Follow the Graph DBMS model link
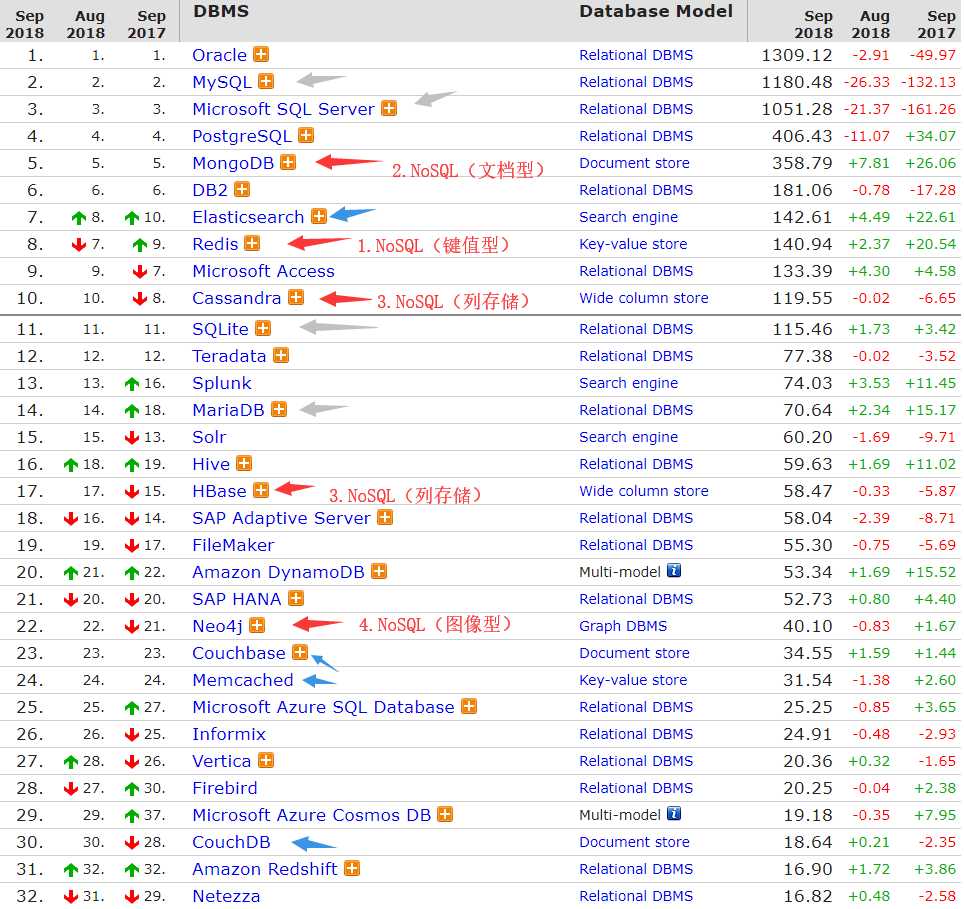Viewport: 964px width, 909px height. tap(623, 626)
